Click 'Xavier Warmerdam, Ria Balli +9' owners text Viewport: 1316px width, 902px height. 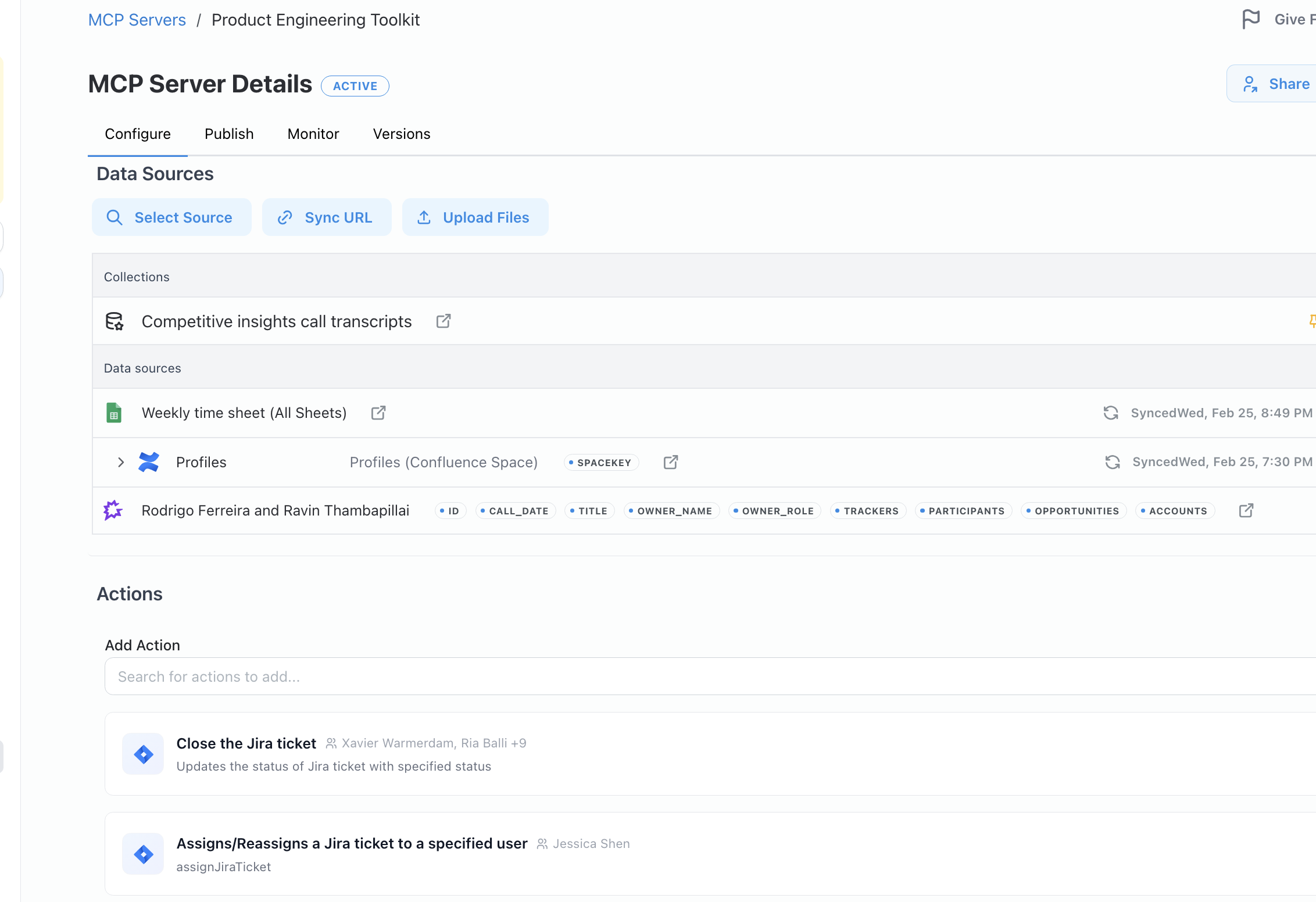pyautogui.click(x=434, y=743)
